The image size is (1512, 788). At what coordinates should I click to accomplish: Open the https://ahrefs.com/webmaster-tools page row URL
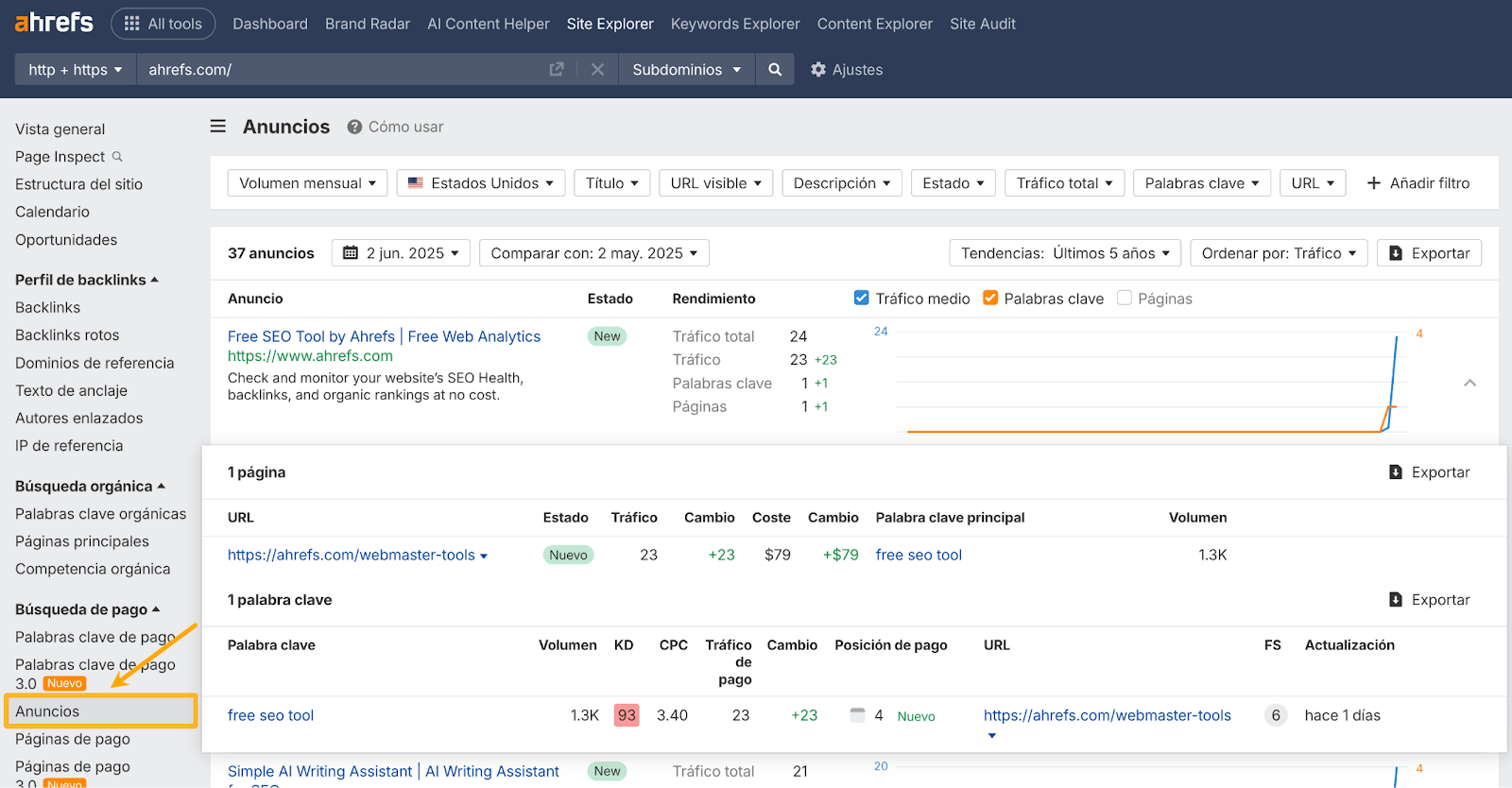[351, 555]
